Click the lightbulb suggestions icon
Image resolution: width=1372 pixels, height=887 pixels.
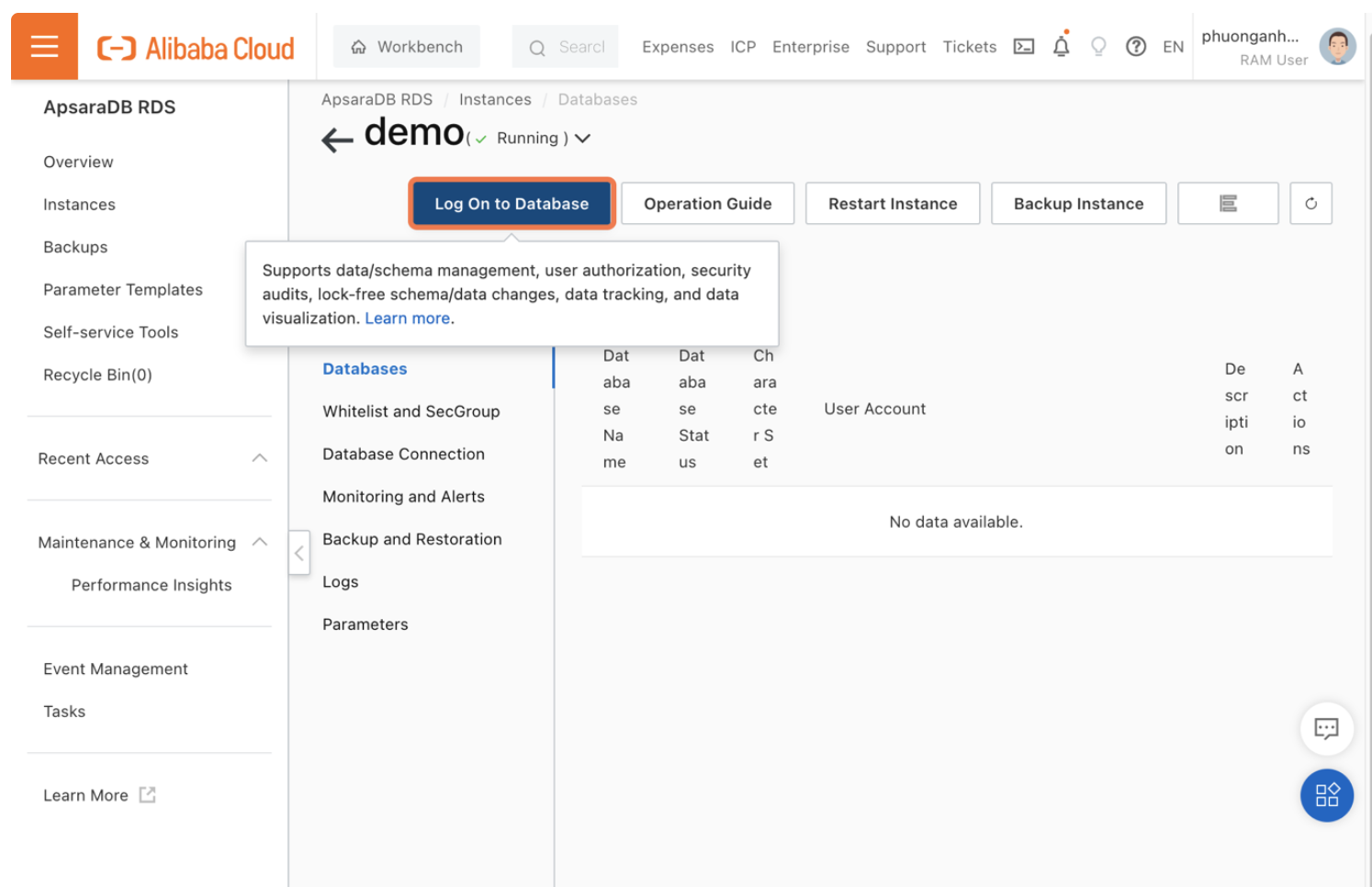[x=1098, y=46]
